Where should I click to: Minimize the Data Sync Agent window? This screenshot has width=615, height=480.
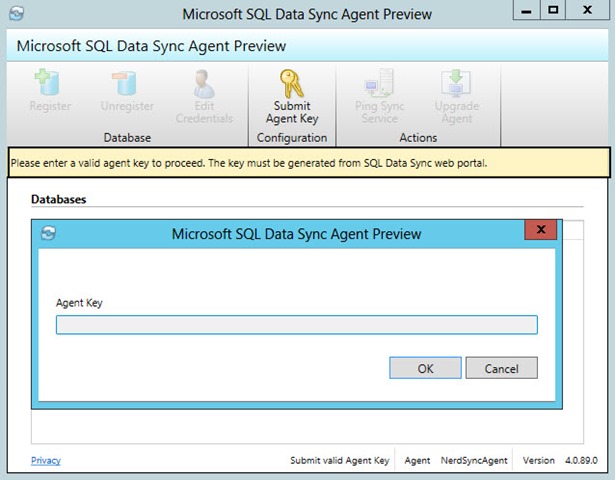click(526, 10)
